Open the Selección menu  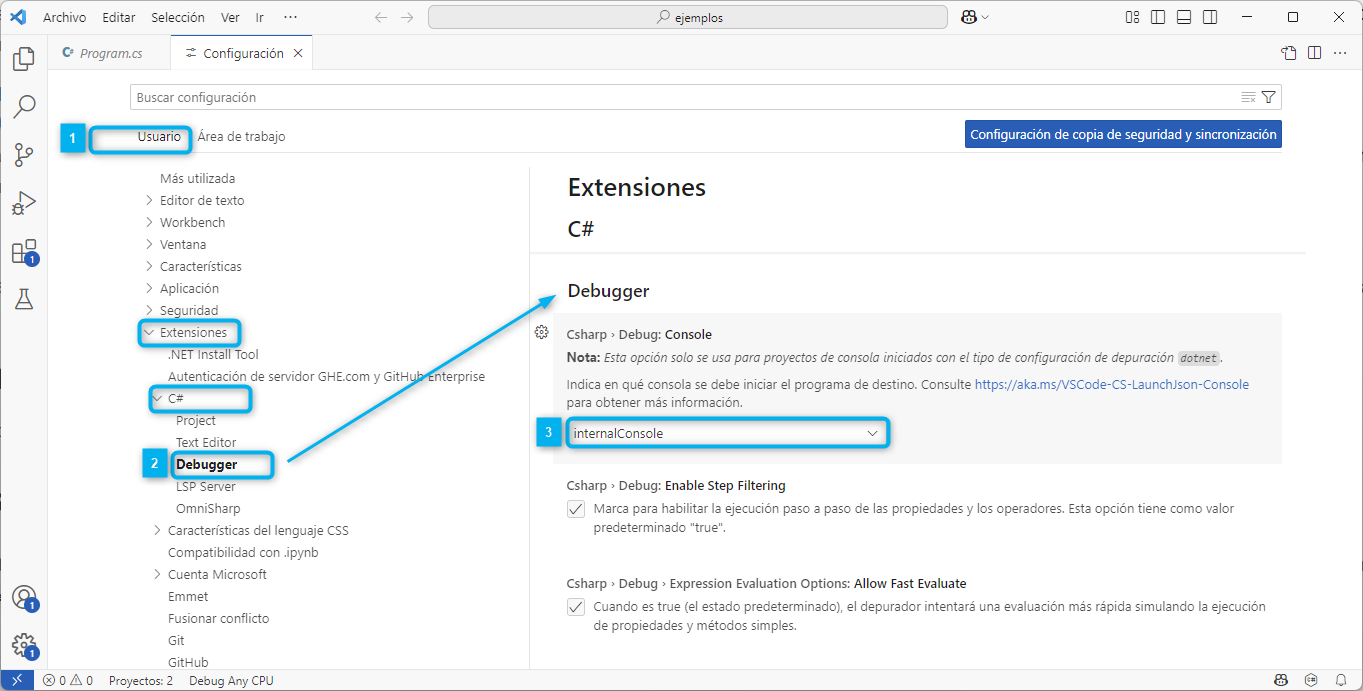tap(178, 17)
